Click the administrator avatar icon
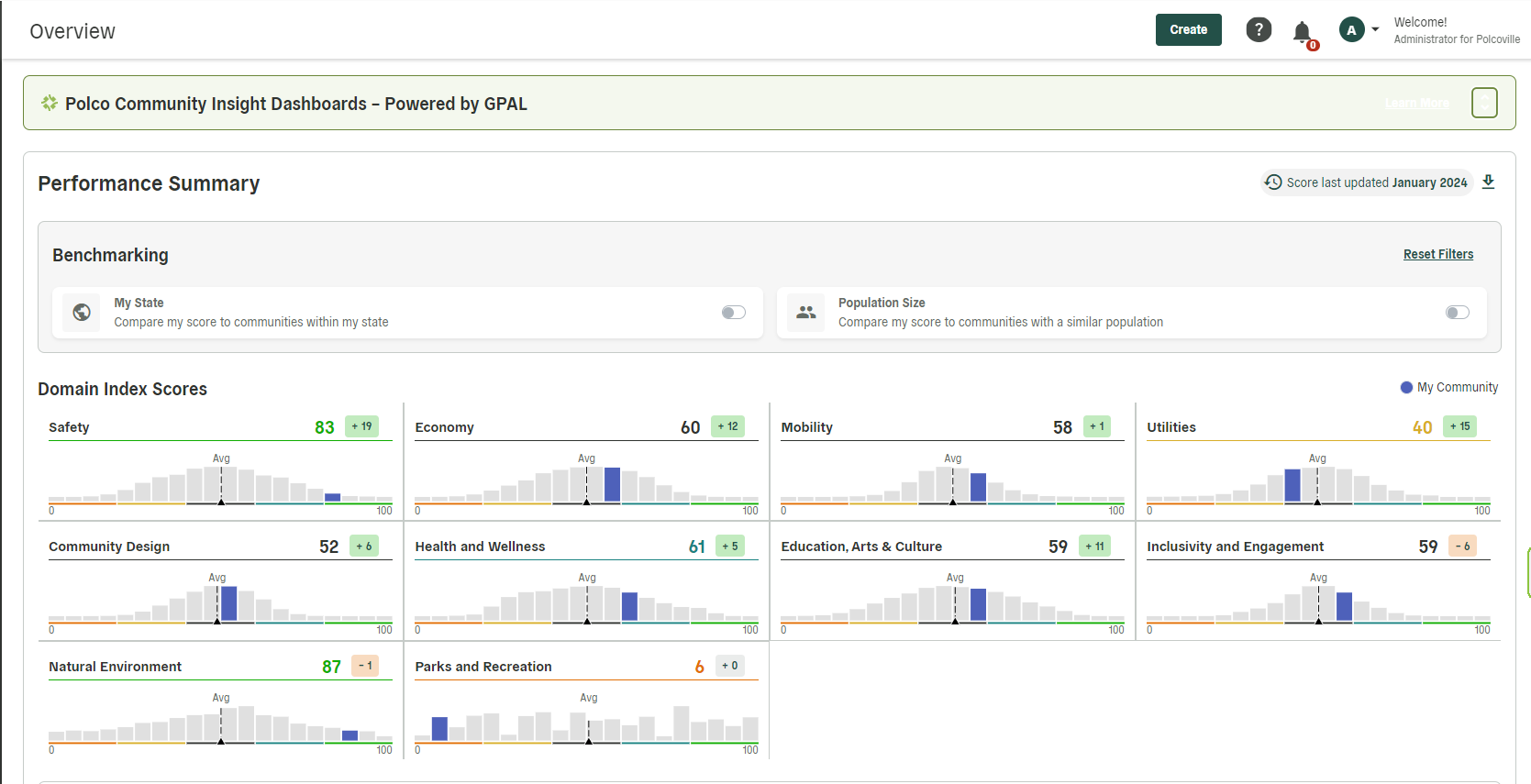 tap(1351, 30)
